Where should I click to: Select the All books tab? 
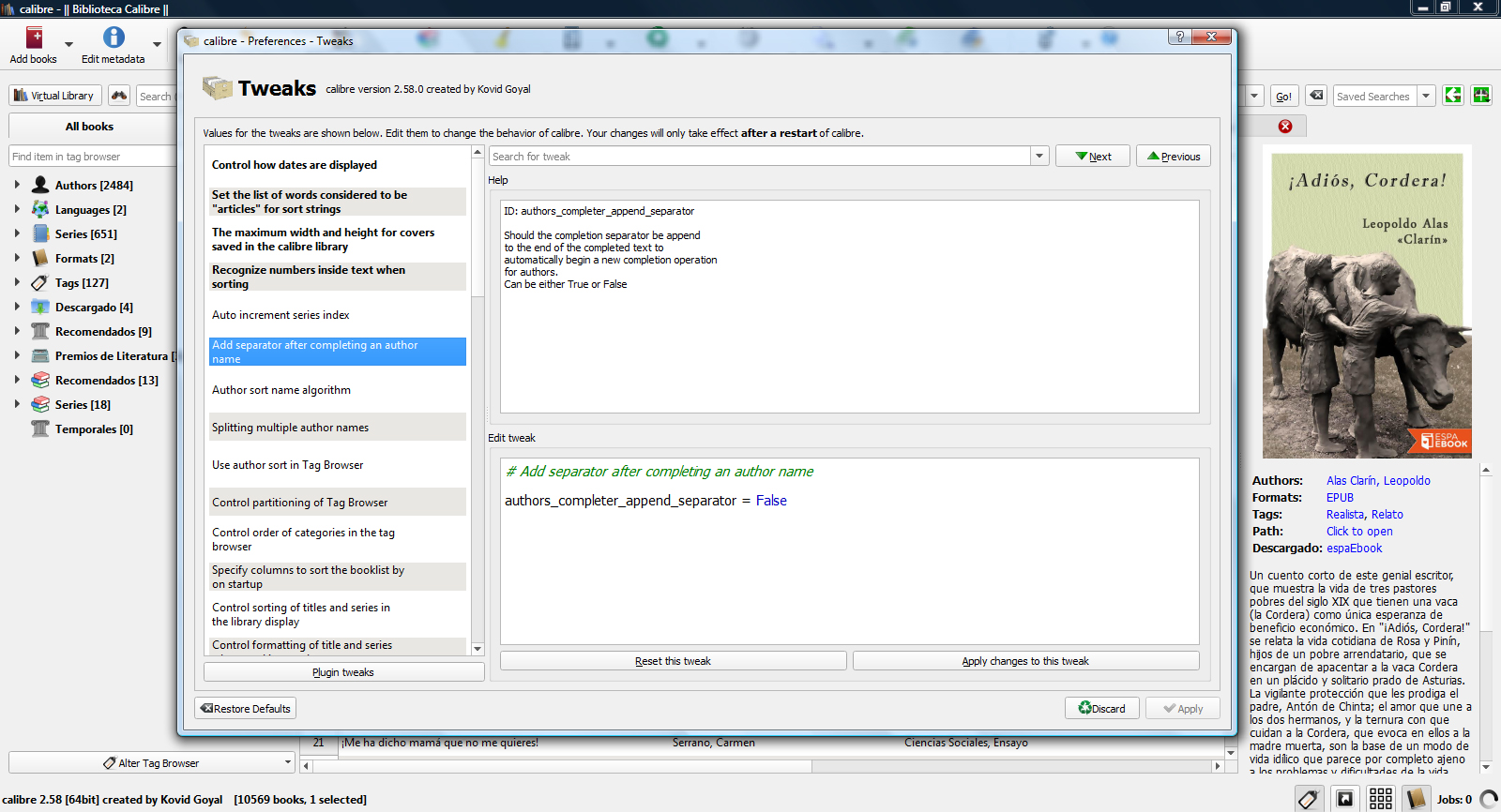pos(90,127)
